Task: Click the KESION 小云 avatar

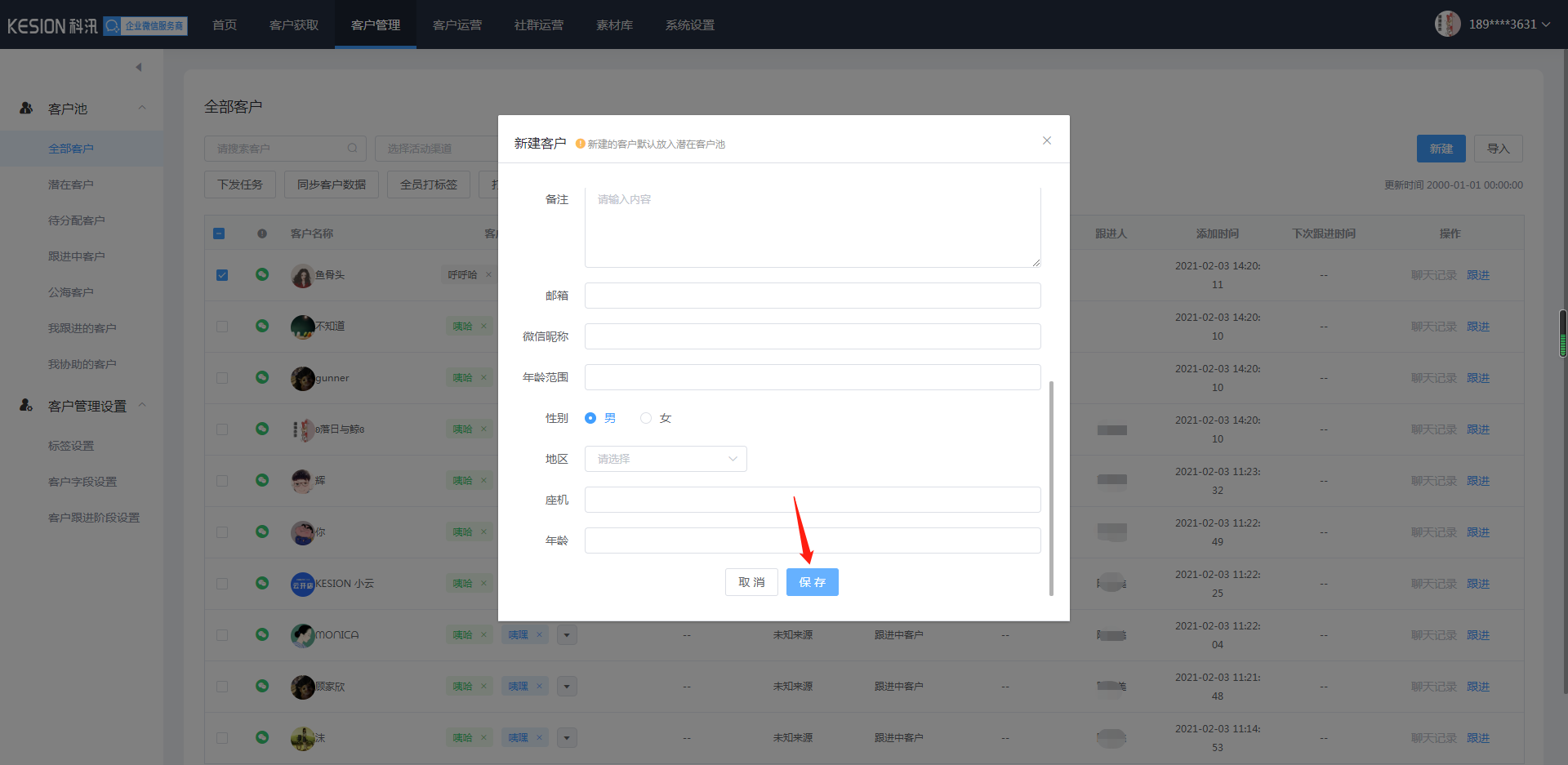Action: [302, 584]
